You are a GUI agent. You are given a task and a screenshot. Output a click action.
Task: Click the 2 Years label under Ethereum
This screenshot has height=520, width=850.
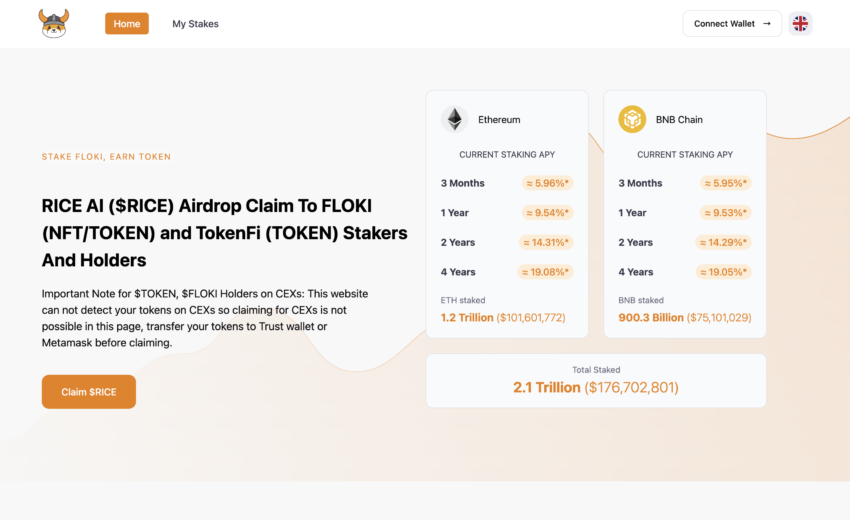coord(458,242)
